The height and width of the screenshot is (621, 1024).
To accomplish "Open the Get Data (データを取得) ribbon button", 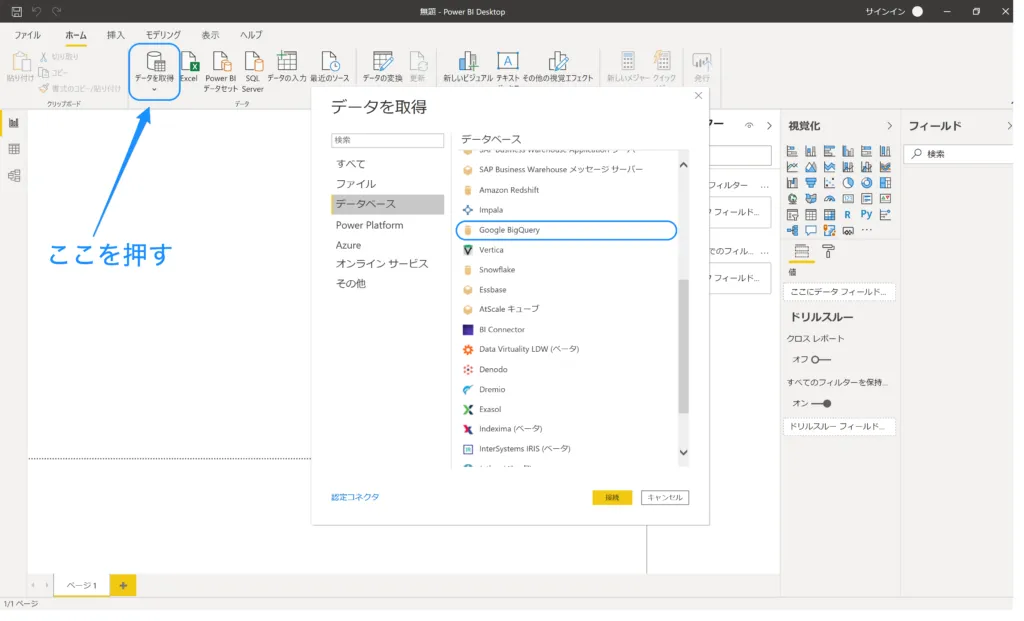I will click(155, 71).
